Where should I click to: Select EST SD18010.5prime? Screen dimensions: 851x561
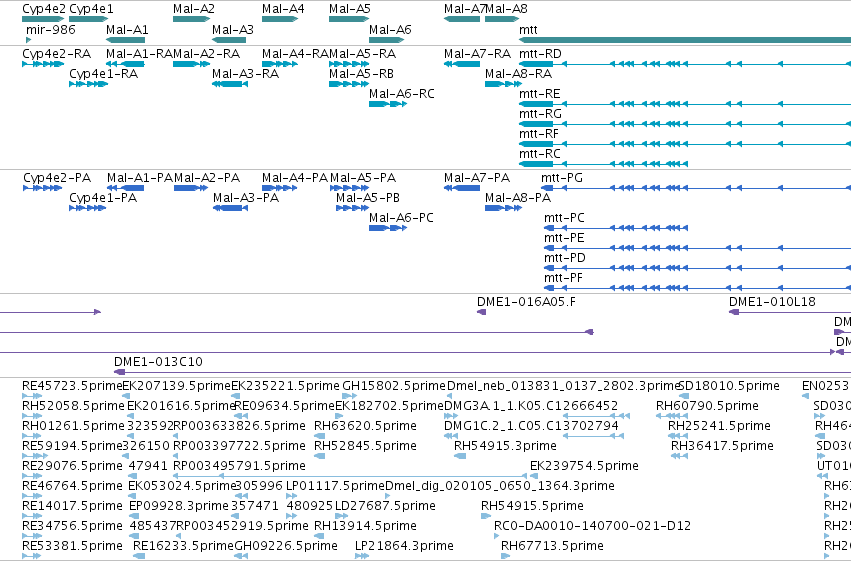[684, 396]
